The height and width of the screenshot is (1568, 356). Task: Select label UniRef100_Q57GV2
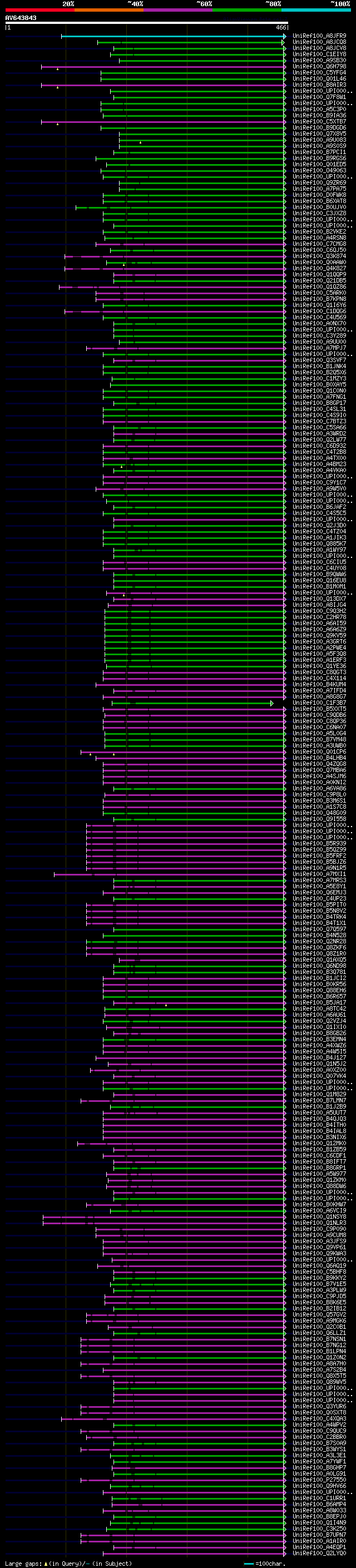pyautogui.click(x=319, y=1315)
